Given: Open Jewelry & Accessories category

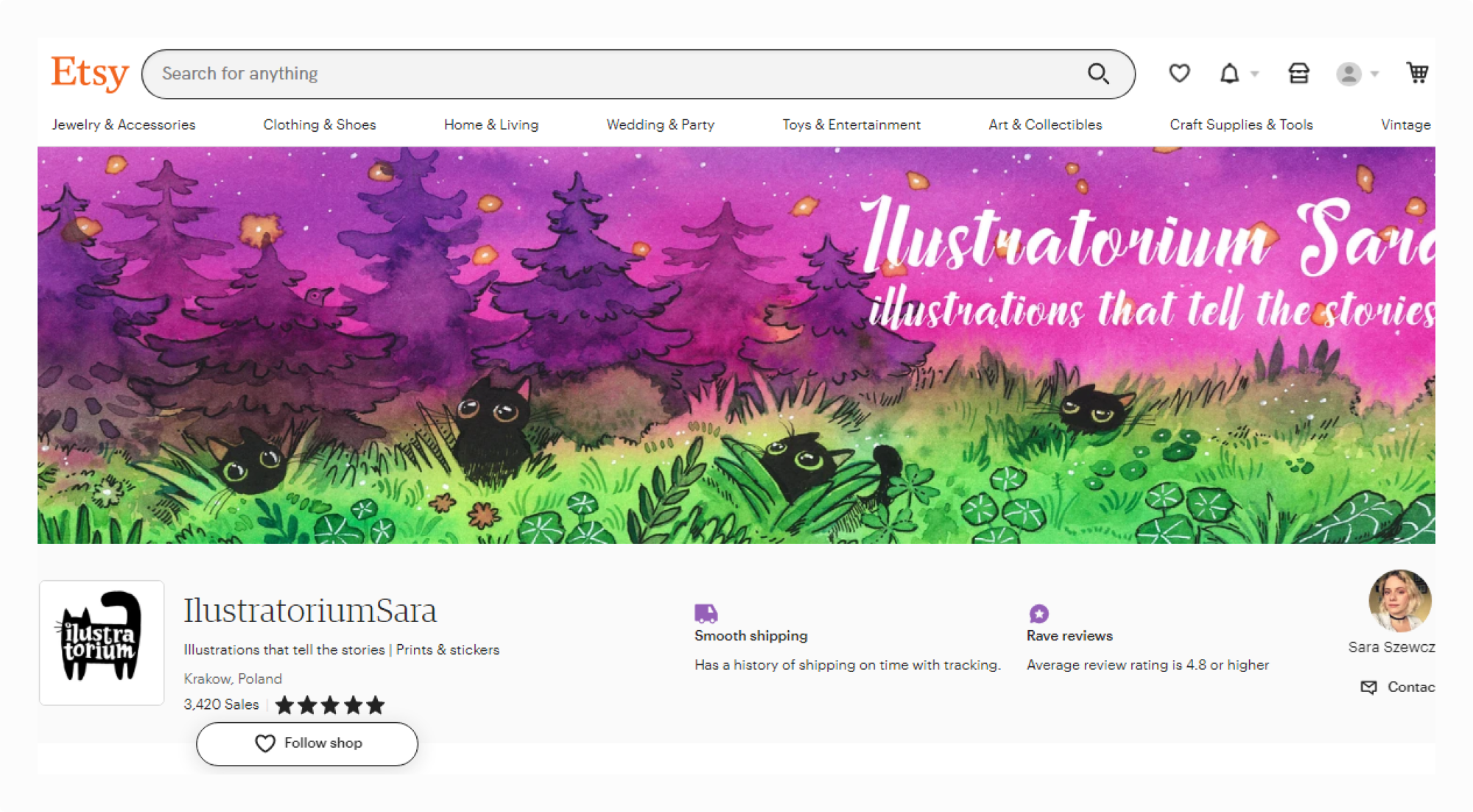Looking at the screenshot, I should pyautogui.click(x=123, y=124).
